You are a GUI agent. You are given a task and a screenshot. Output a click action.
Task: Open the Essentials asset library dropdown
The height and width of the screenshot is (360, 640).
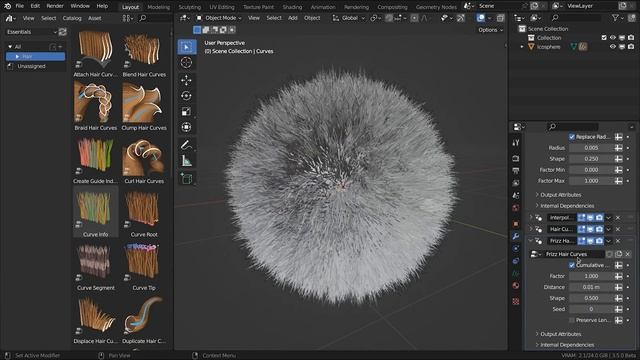[x=31, y=32]
